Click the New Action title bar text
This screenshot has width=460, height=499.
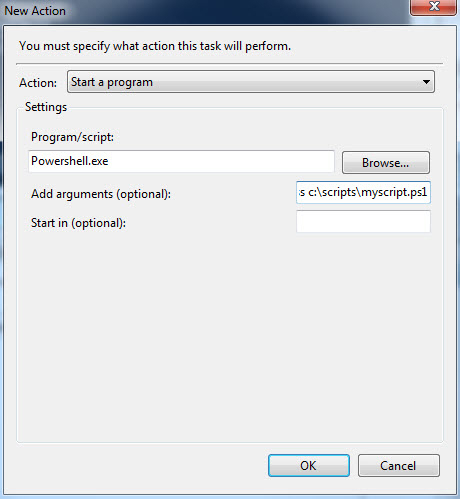click(35, 11)
